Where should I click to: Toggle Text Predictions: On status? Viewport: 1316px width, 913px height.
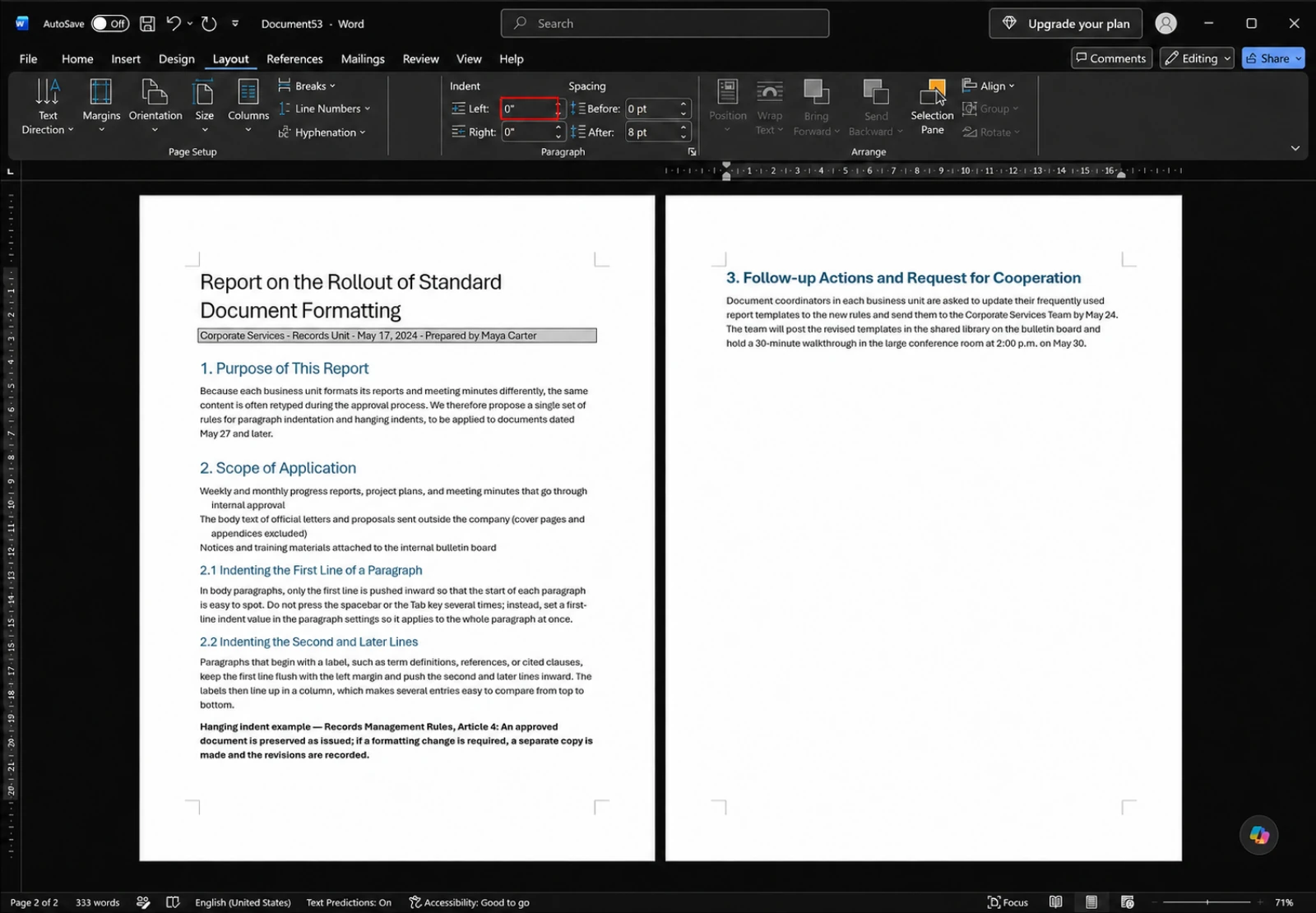(x=349, y=902)
